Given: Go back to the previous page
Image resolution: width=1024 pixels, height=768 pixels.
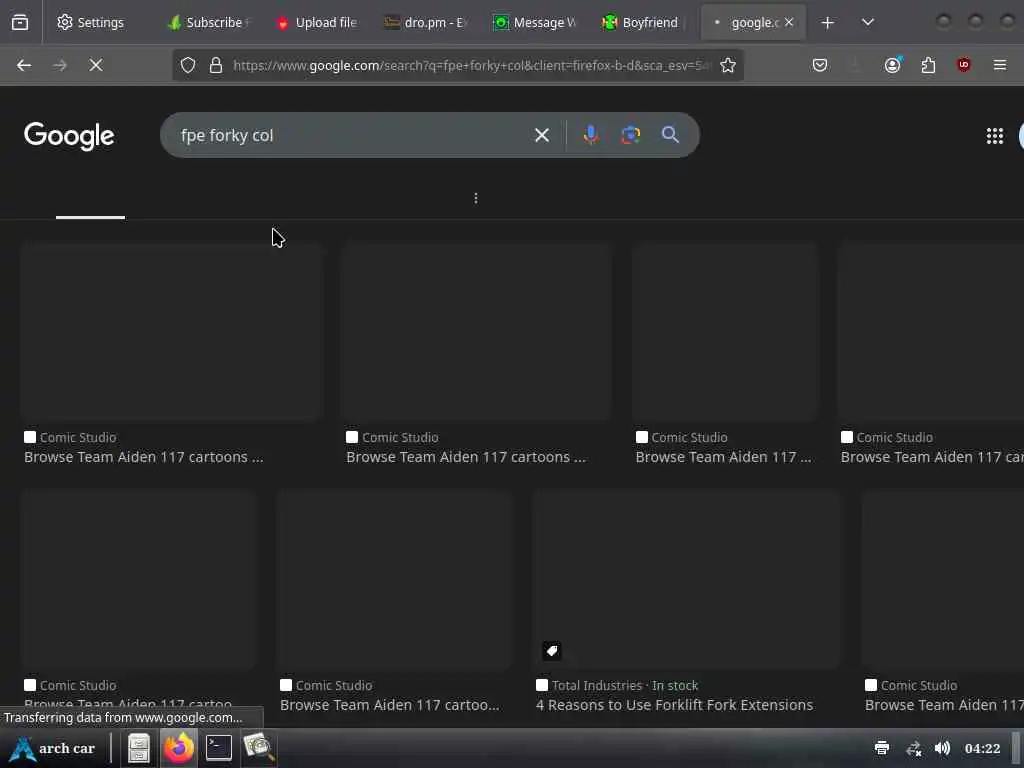Looking at the screenshot, I should point(24,65).
